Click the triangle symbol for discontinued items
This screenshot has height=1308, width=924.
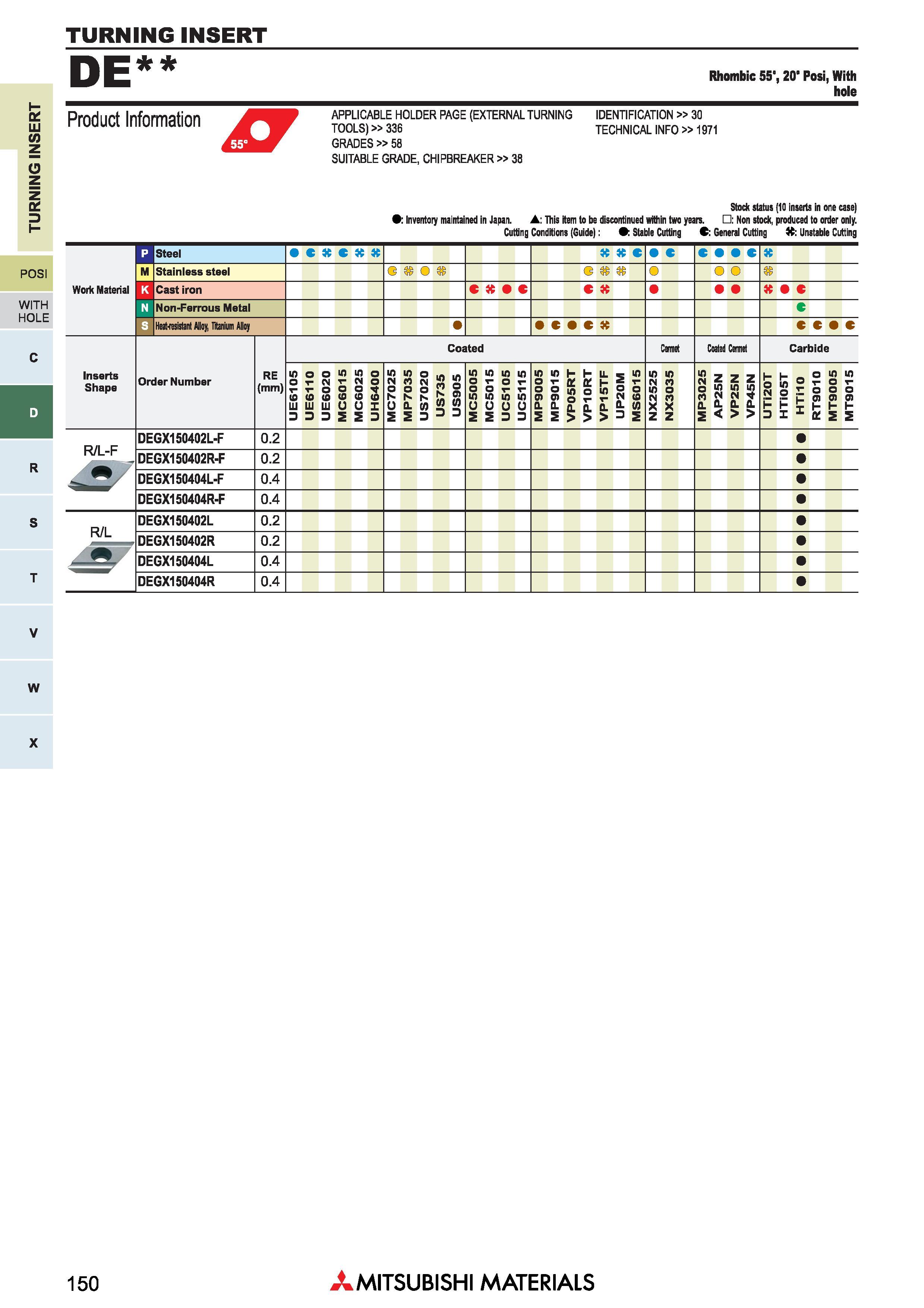click(x=535, y=219)
